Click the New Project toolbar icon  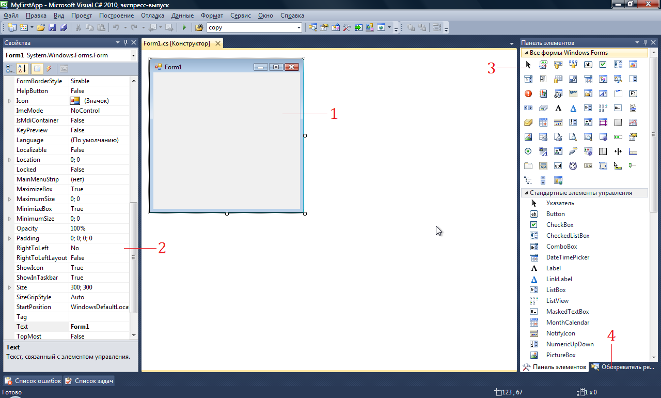(x=12, y=27)
